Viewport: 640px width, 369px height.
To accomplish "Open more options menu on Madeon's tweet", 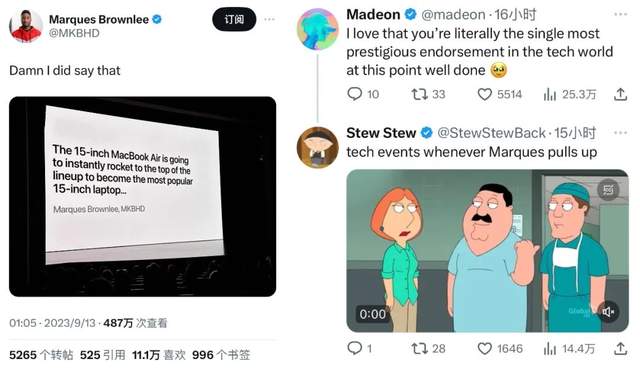I will [620, 14].
